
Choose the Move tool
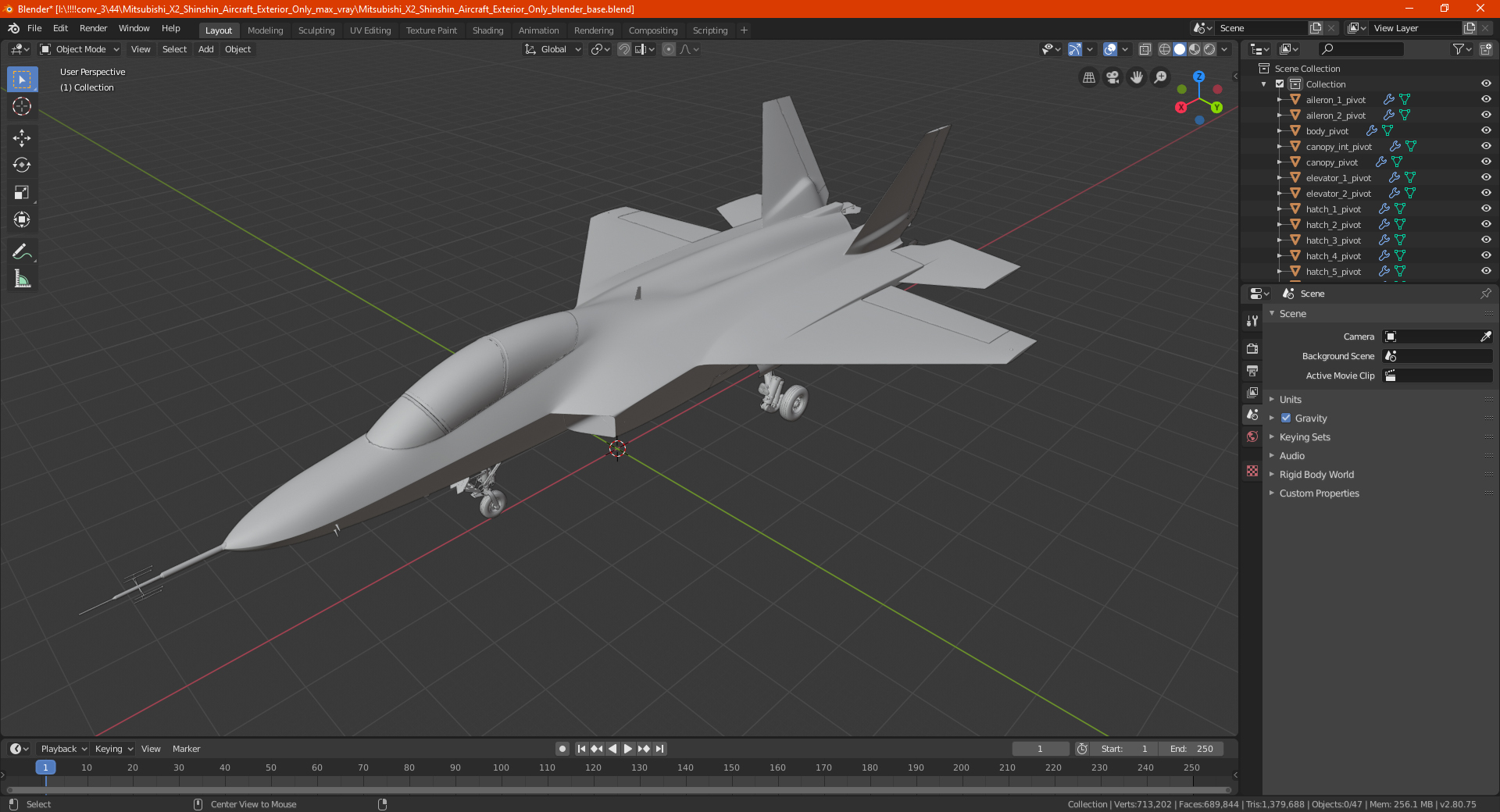[22, 138]
